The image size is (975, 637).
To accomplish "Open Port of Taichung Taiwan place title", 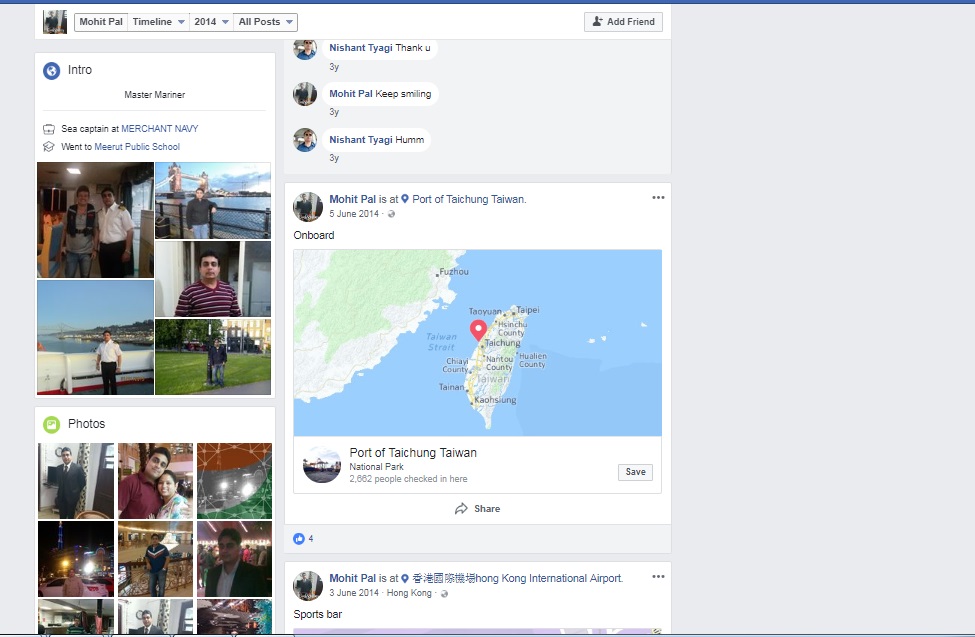I will 413,453.
